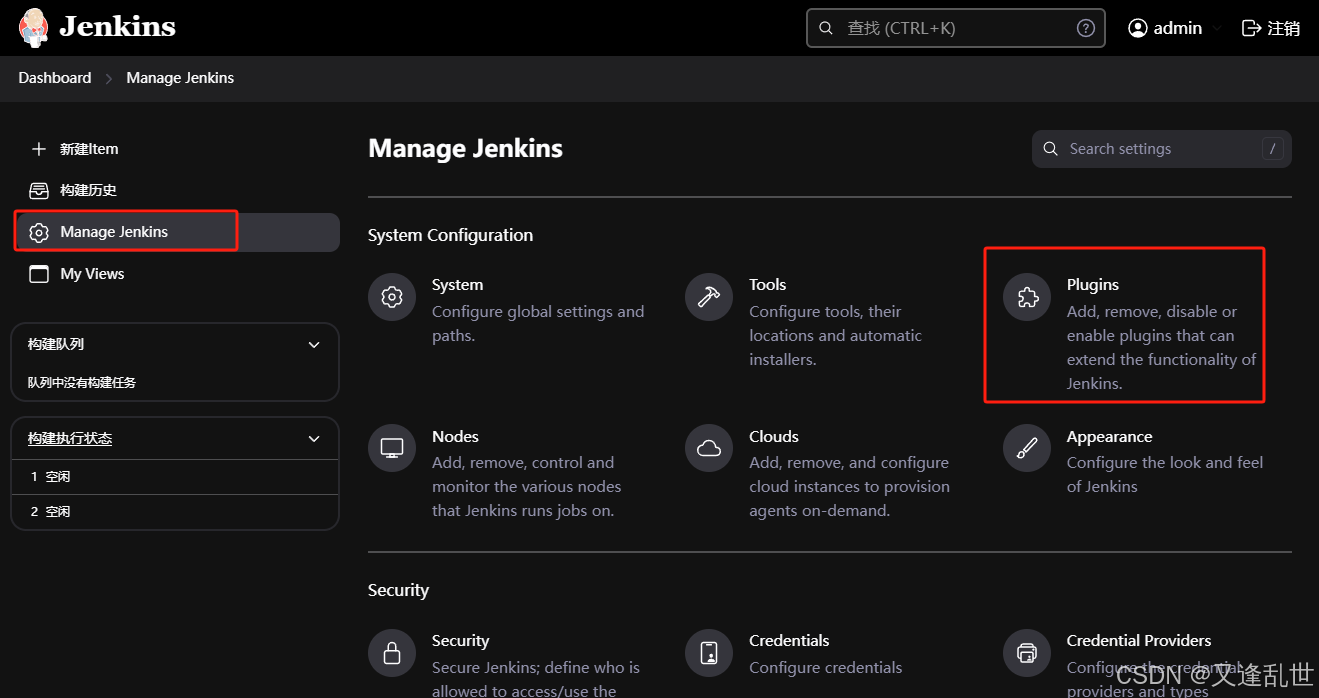
Task: Open the Nodes management page
Action: 515,474
